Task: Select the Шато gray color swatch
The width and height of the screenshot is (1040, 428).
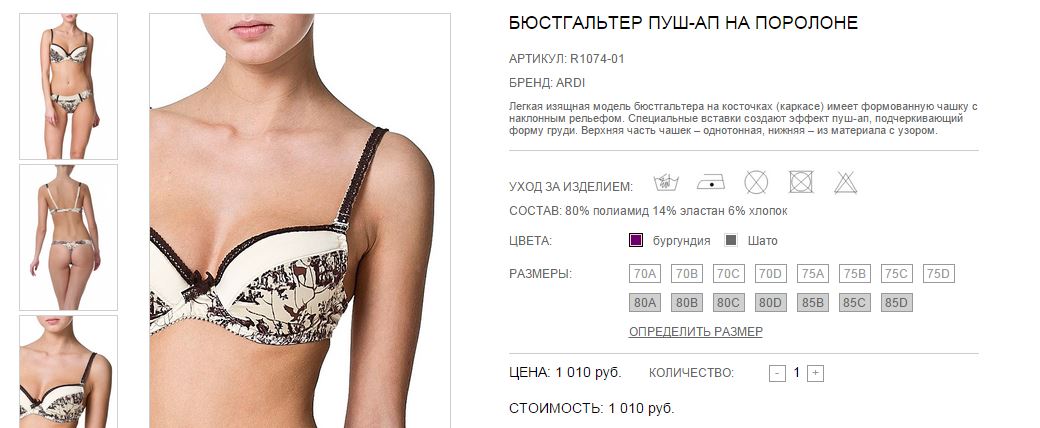Action: [x=731, y=240]
